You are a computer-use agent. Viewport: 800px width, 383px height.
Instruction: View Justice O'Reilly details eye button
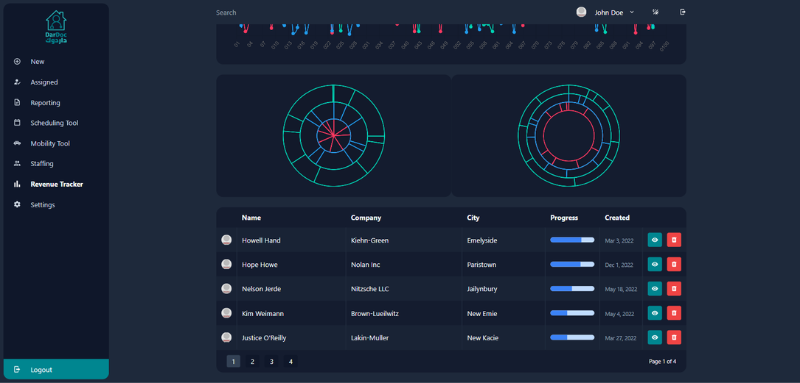[x=655, y=338]
